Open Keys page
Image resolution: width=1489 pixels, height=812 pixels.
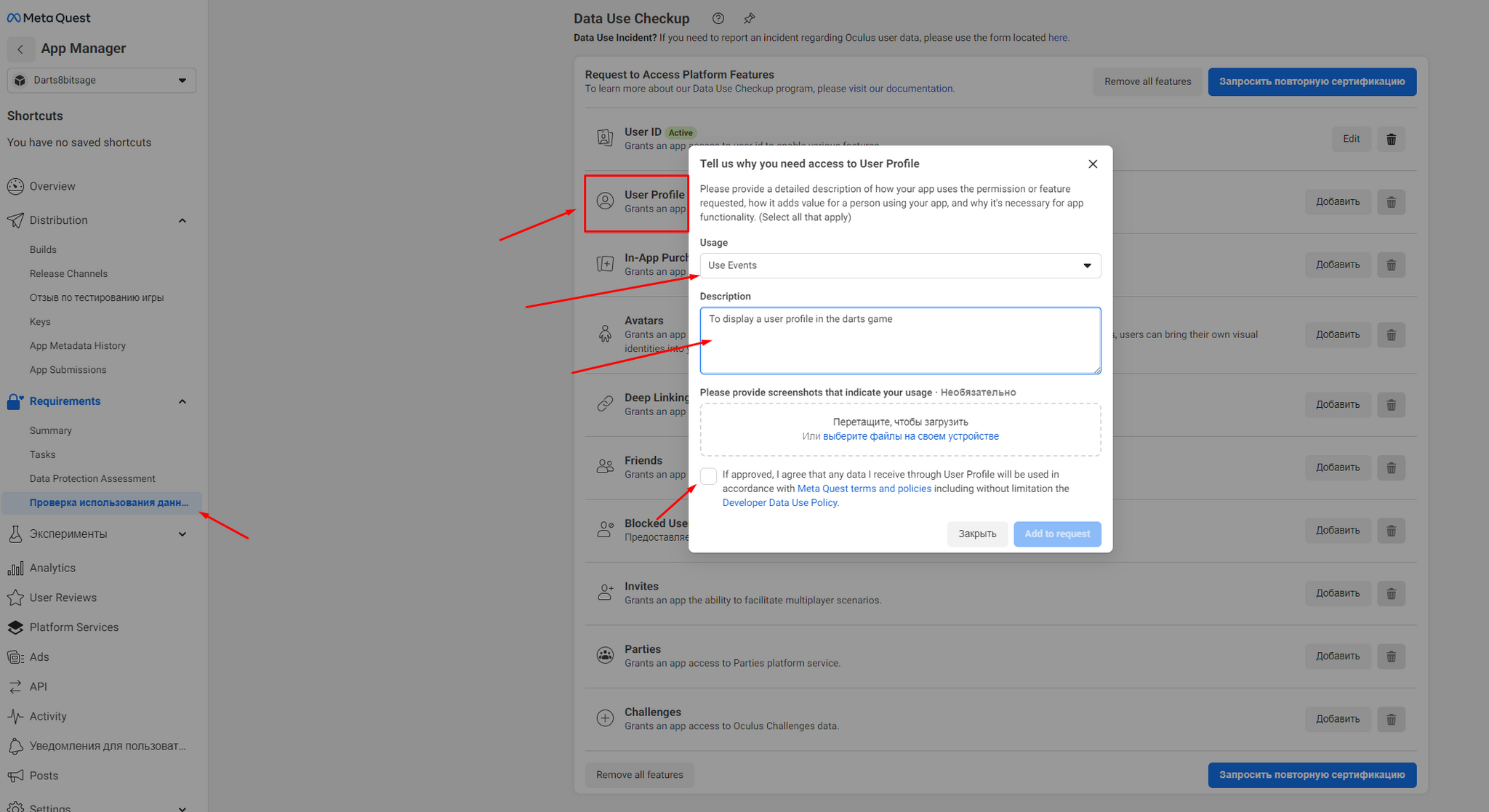click(x=40, y=321)
